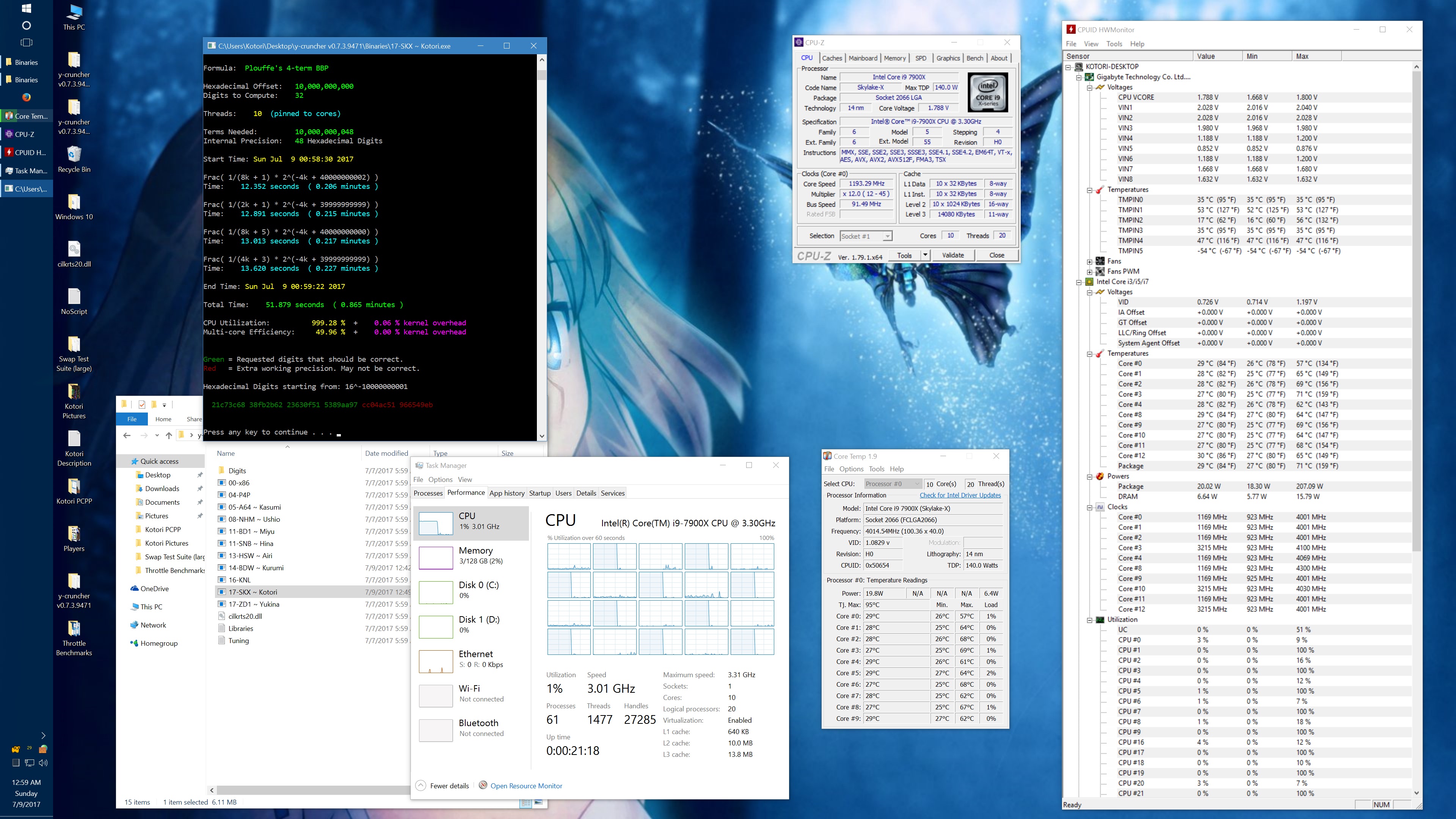
Task: Click the Windows Start button
Action: coord(26,8)
